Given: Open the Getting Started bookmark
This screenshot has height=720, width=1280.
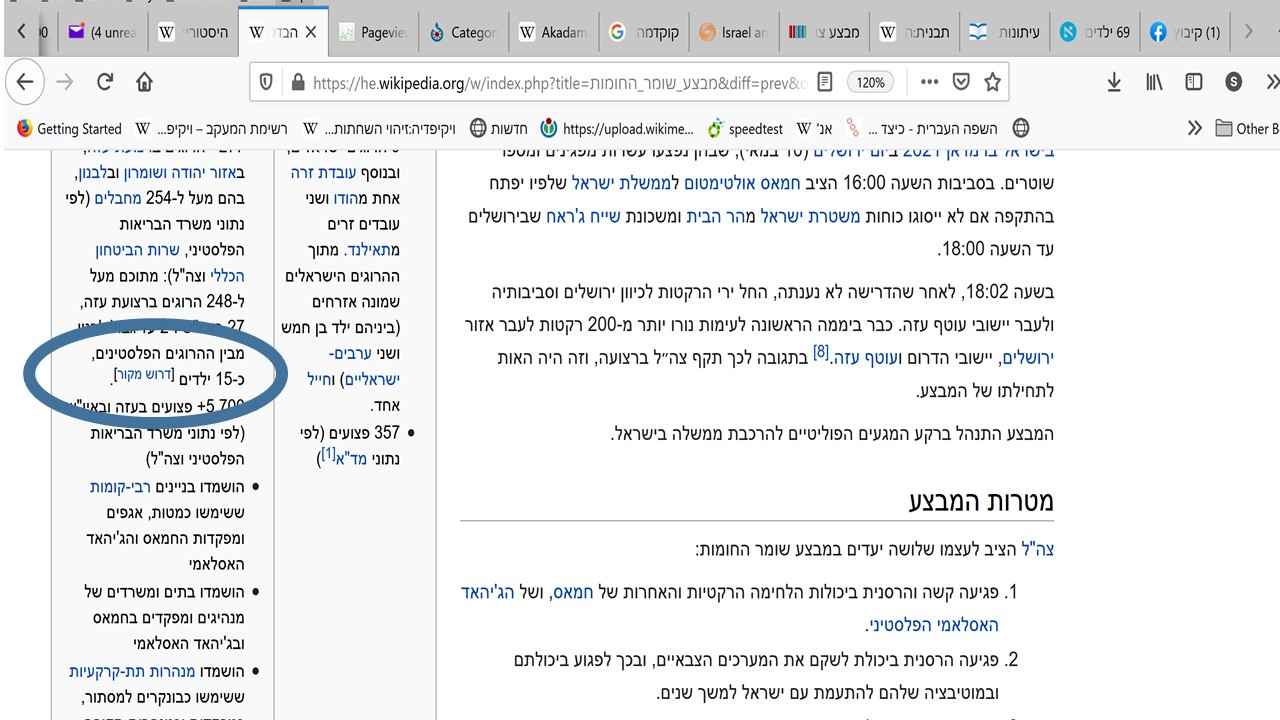Looking at the screenshot, I should [70, 128].
